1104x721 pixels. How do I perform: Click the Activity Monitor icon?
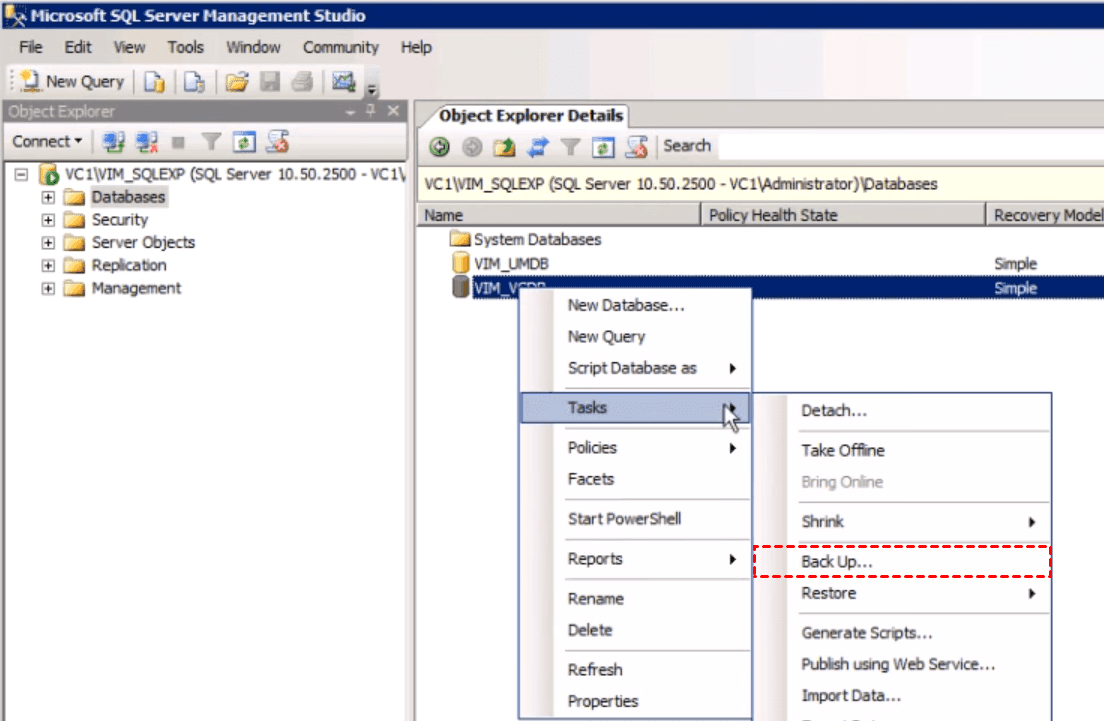coord(344,82)
